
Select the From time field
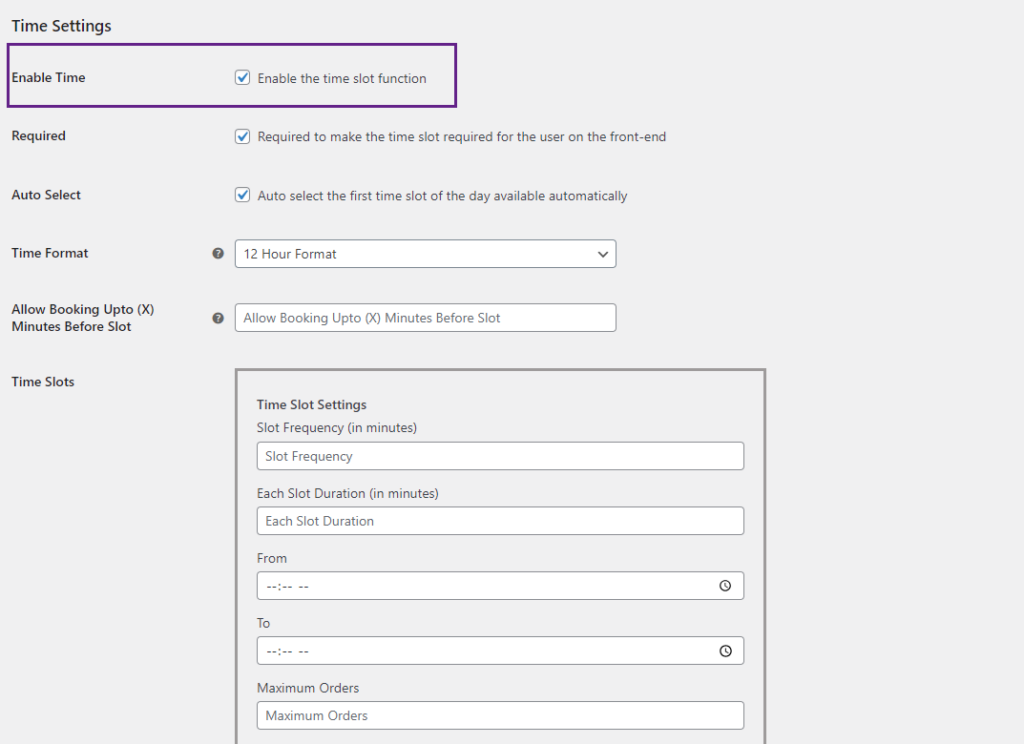pos(500,586)
